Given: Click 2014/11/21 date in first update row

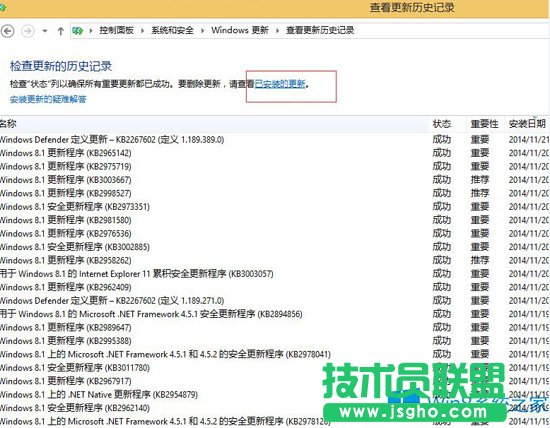Looking at the screenshot, I should point(529,140).
